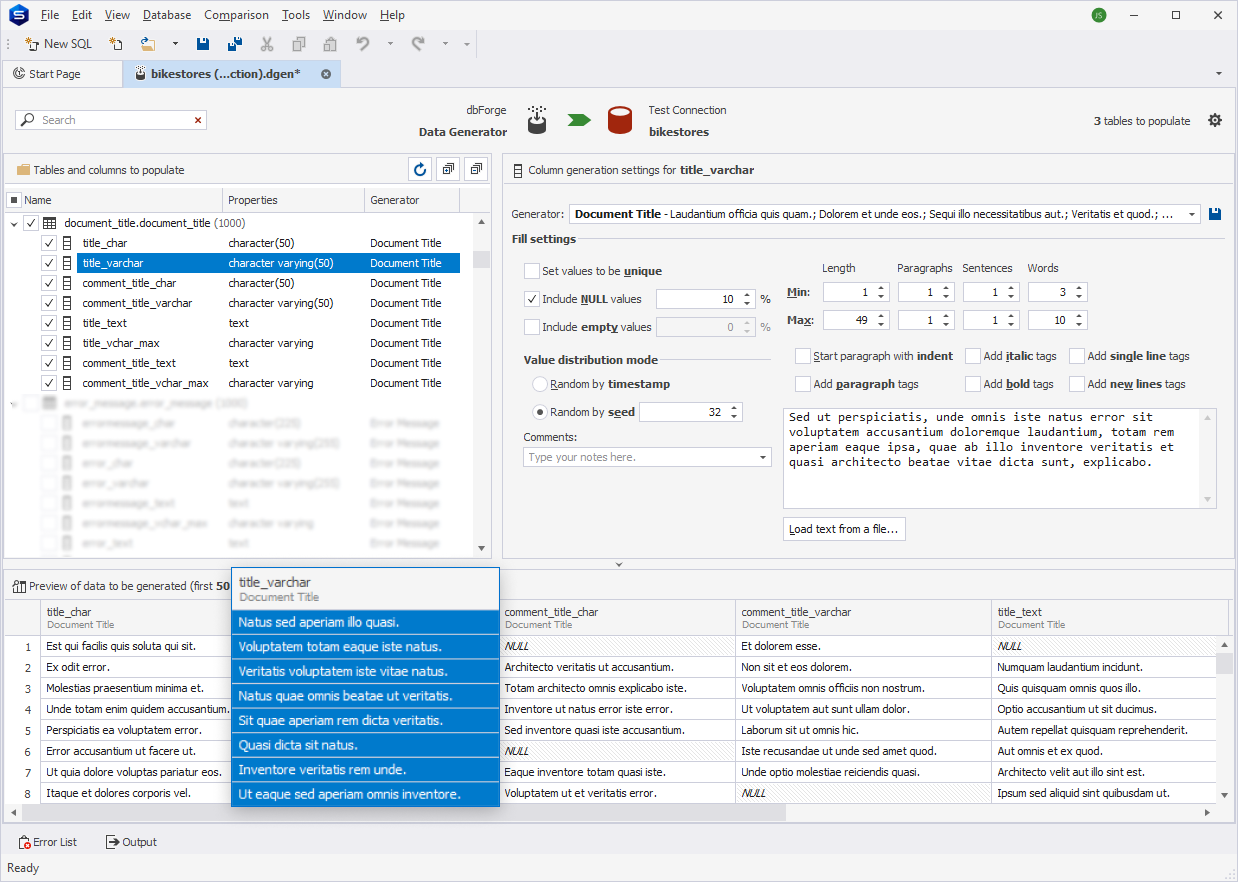Enable Start paragraph with indent

click(x=803, y=356)
